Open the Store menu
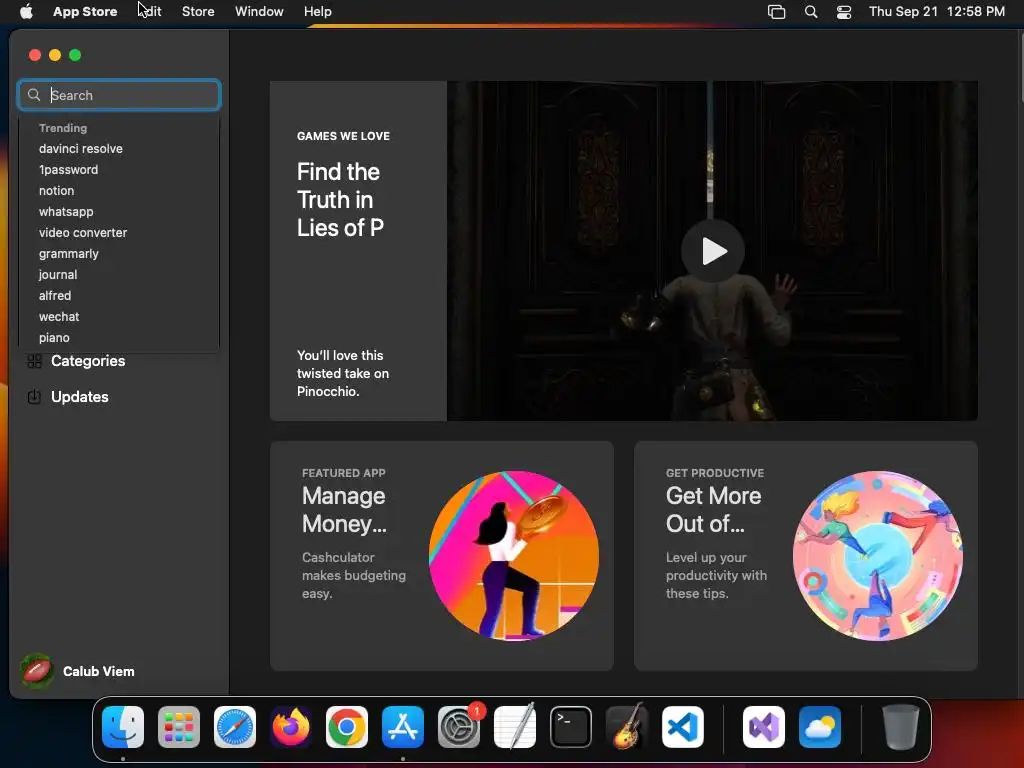This screenshot has width=1024, height=768. (198, 11)
